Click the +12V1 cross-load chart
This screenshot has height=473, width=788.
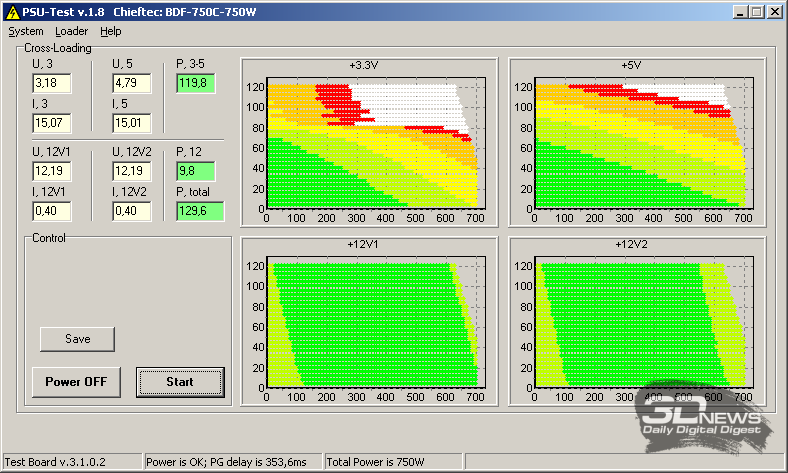[369, 321]
